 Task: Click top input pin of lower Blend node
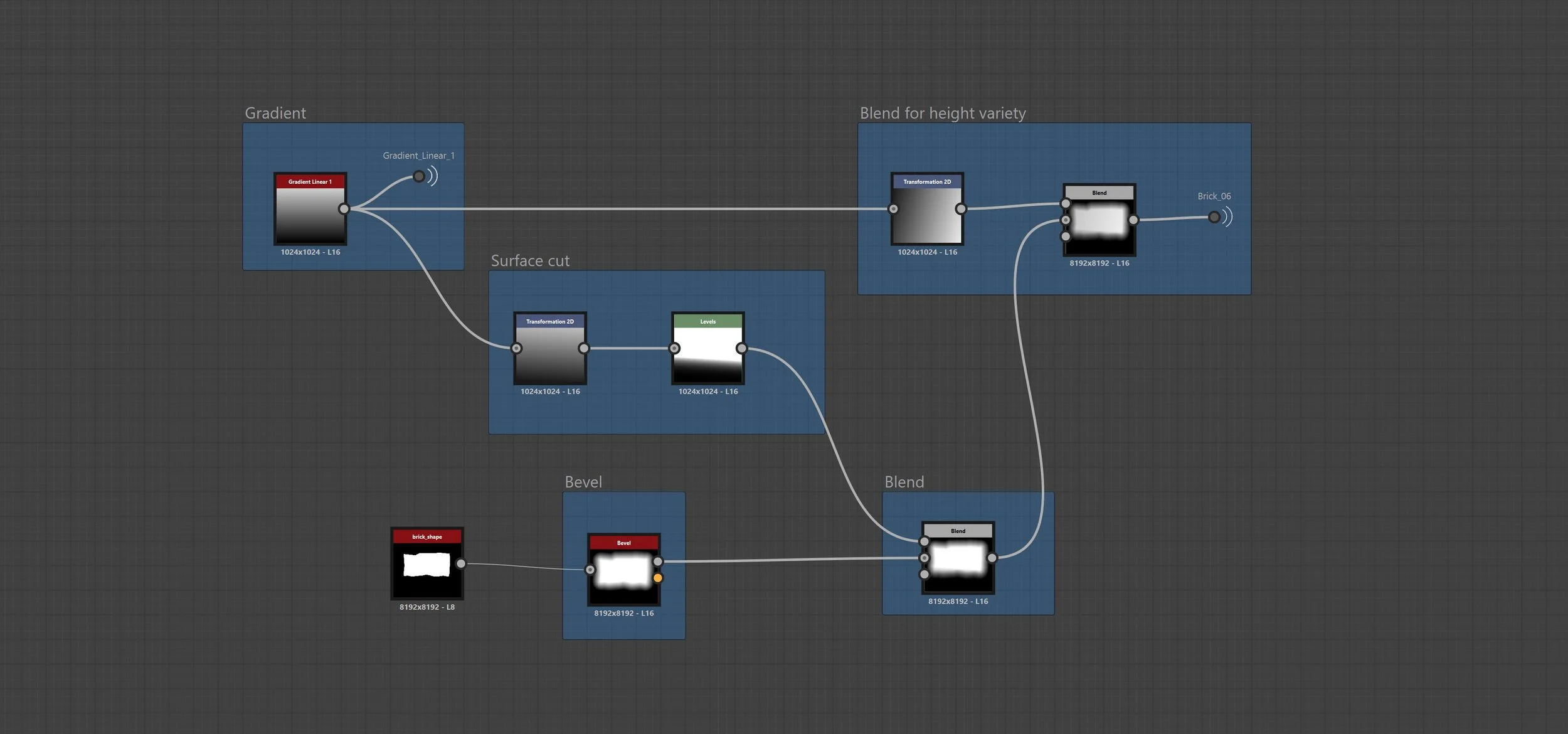[924, 541]
